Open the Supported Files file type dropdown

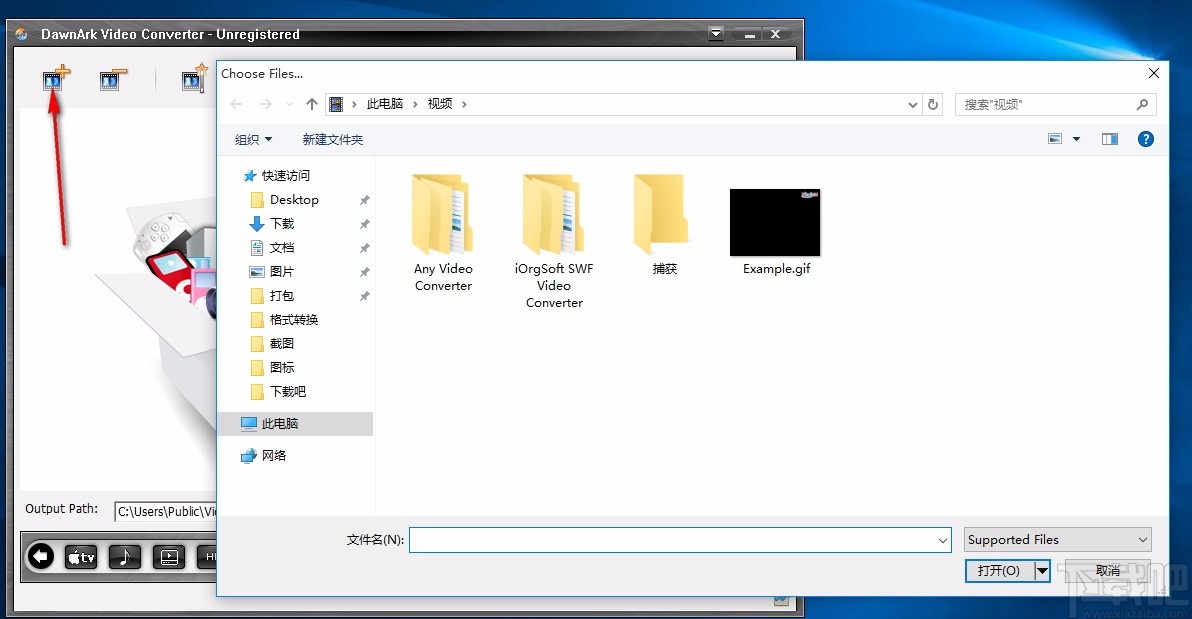pos(1056,539)
